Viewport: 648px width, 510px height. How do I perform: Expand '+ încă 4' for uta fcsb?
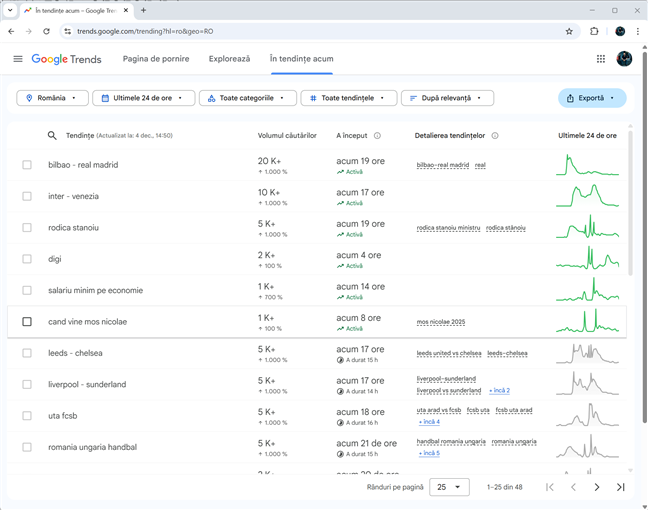tap(428, 422)
